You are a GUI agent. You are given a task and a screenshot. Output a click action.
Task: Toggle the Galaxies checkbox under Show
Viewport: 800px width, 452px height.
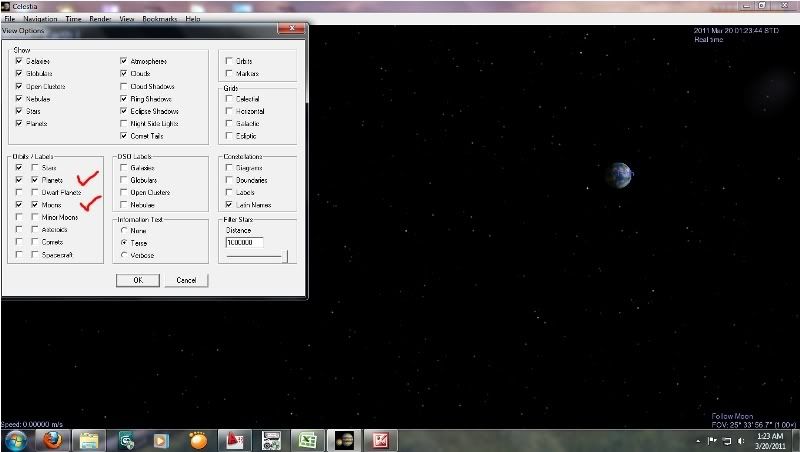[19, 61]
